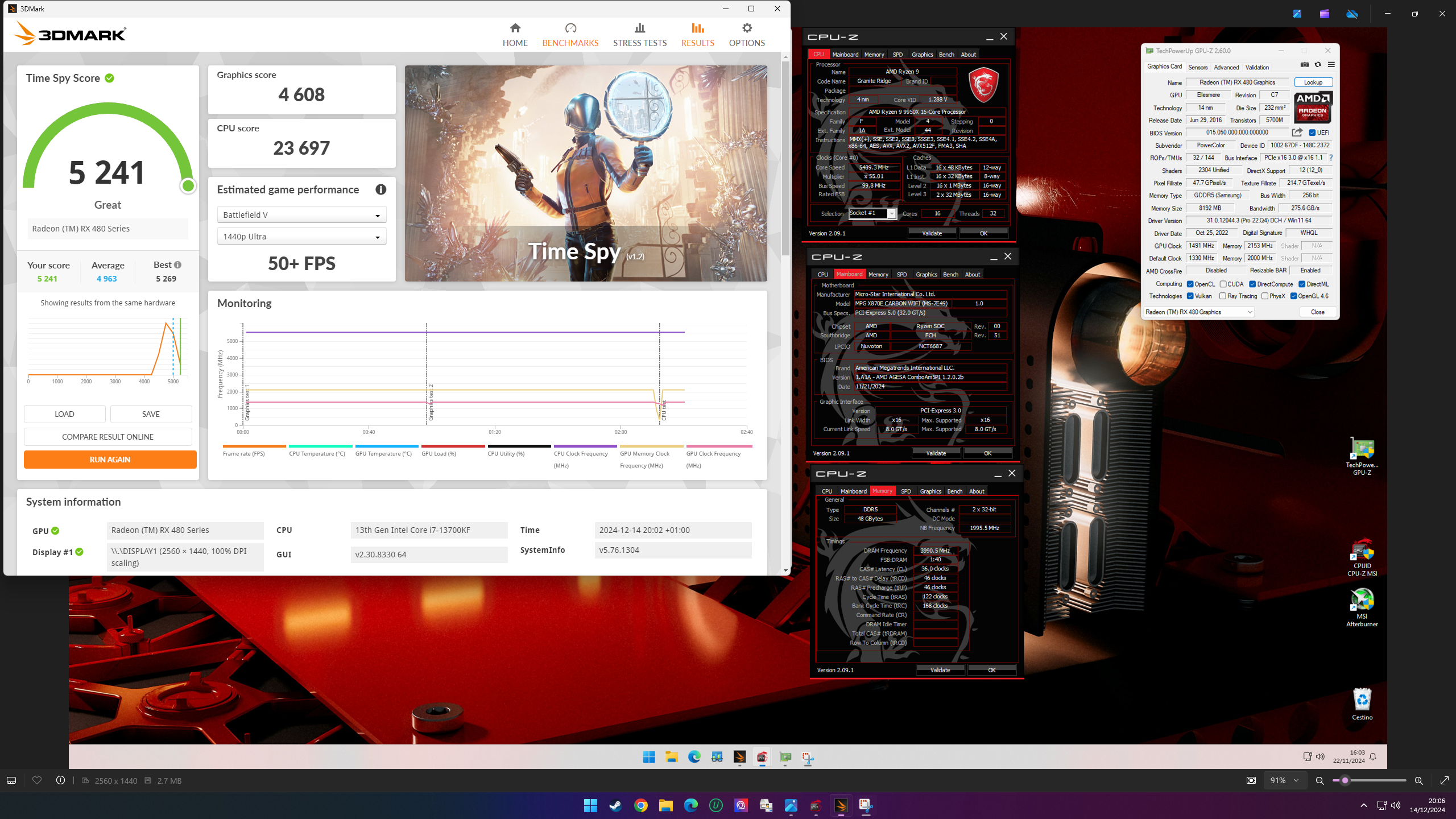Click the info icon next to Best score

[178, 264]
